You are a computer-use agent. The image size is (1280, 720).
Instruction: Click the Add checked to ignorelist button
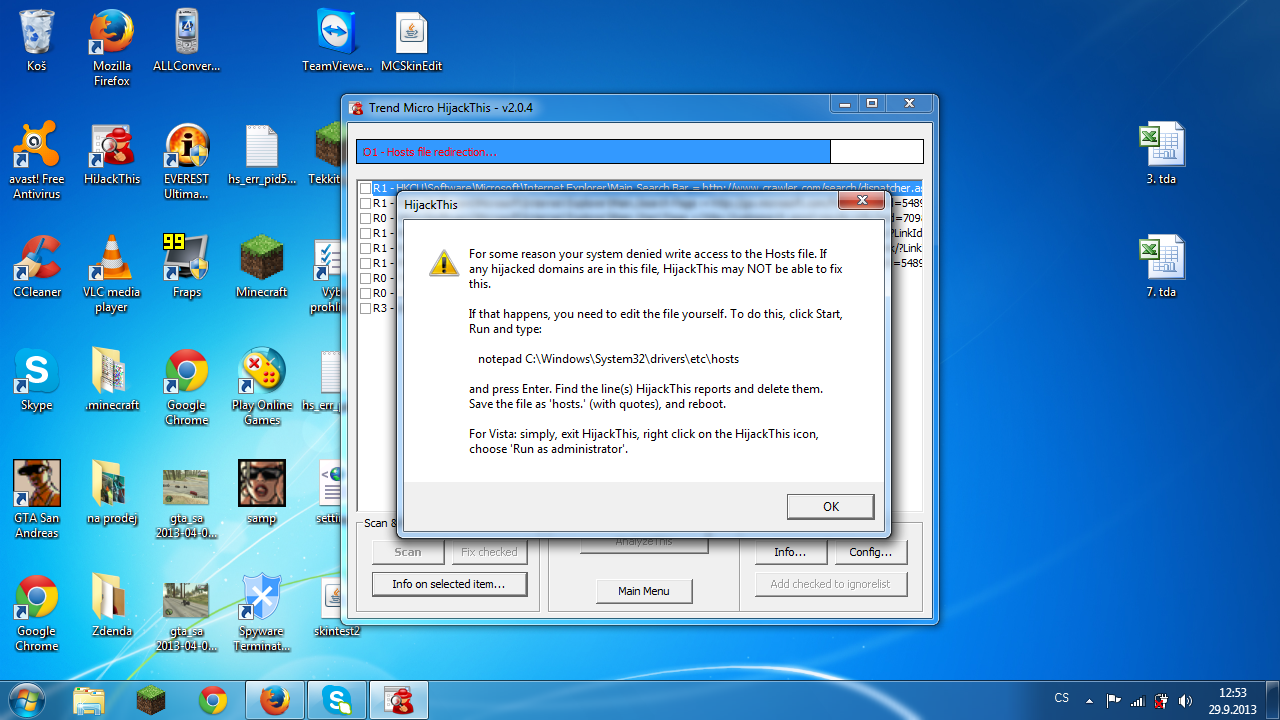coord(830,584)
